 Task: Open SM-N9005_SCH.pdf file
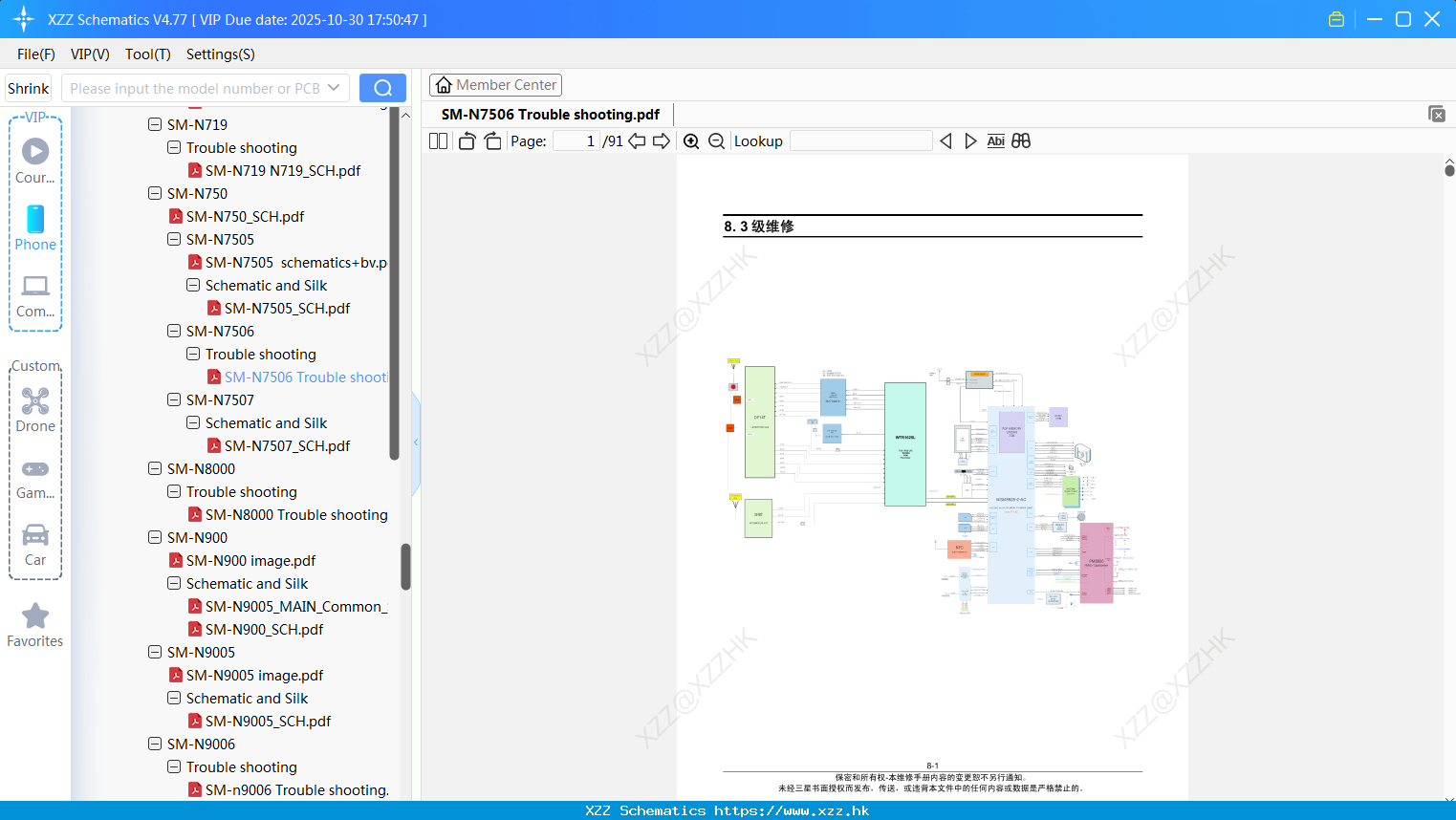[x=259, y=721]
